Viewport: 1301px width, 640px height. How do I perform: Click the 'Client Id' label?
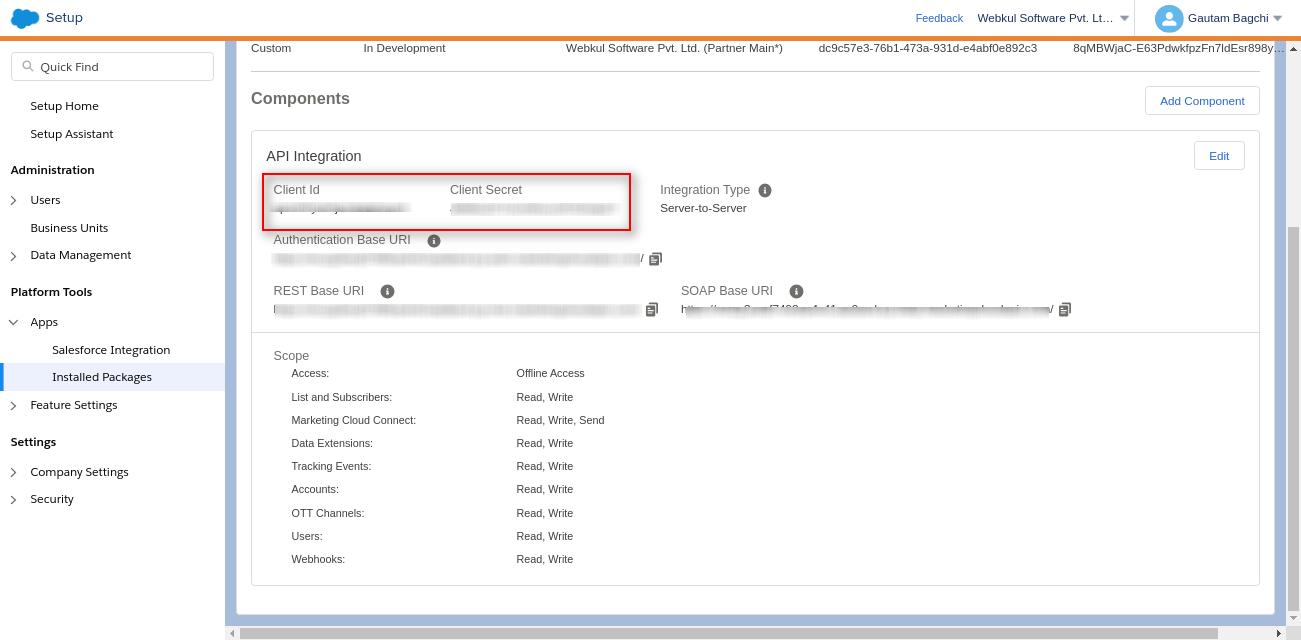(x=296, y=190)
